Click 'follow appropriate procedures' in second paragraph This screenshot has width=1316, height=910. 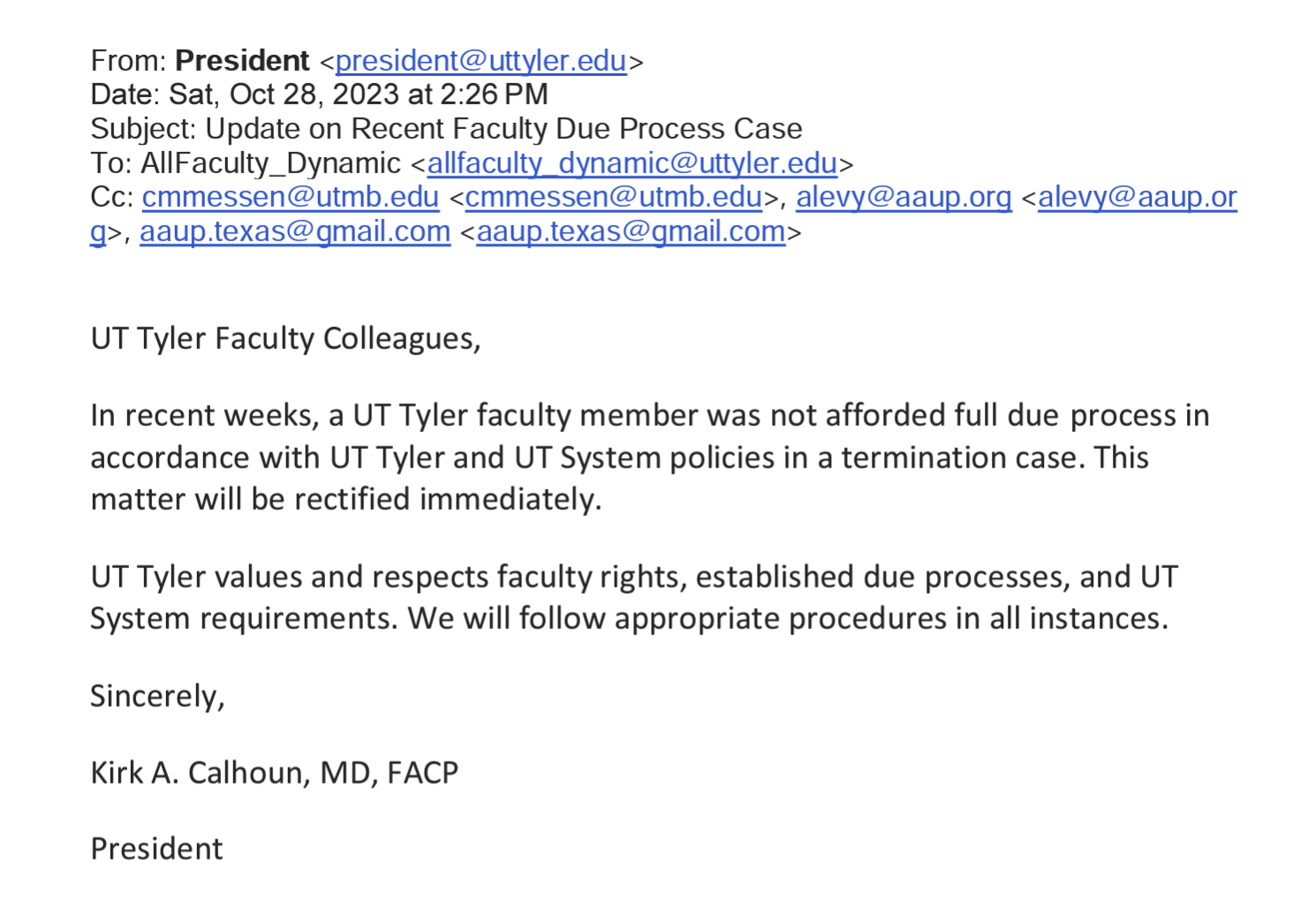732,618
